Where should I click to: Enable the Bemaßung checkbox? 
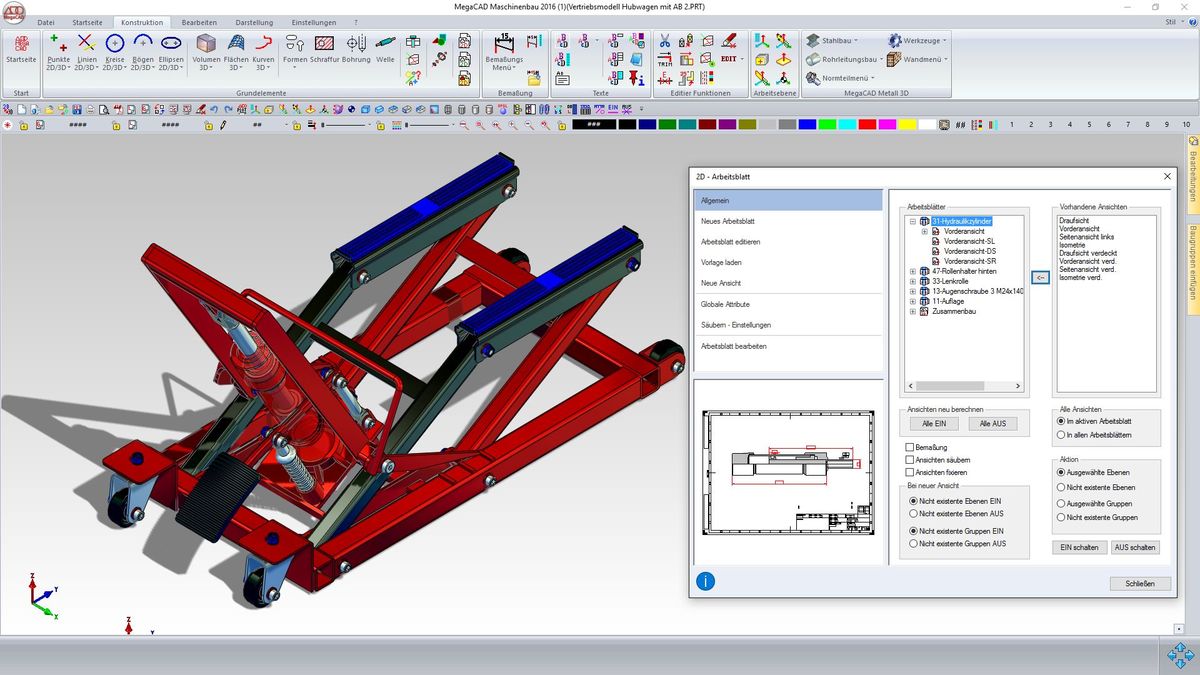click(x=909, y=447)
